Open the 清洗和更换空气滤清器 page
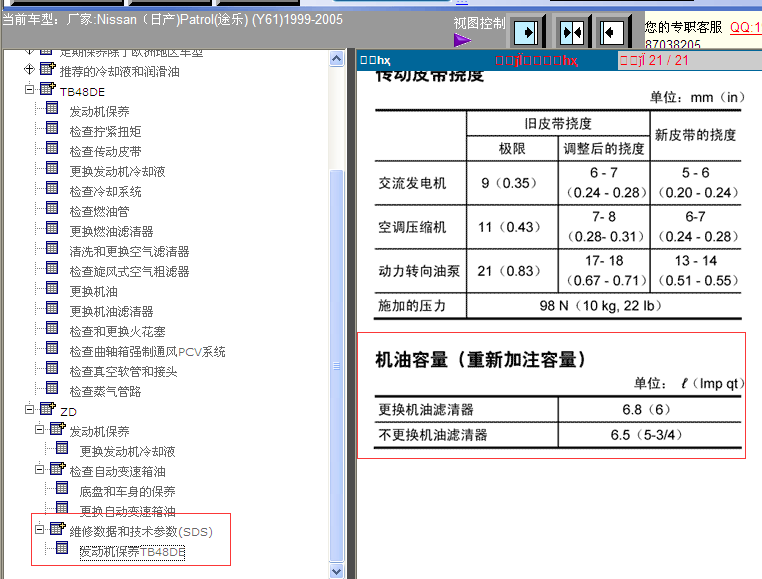This screenshot has width=762, height=579. (129, 251)
